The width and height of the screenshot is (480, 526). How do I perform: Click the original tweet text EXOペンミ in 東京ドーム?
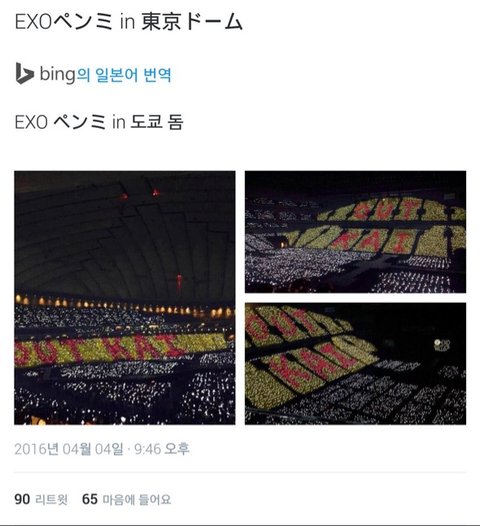click(128, 22)
